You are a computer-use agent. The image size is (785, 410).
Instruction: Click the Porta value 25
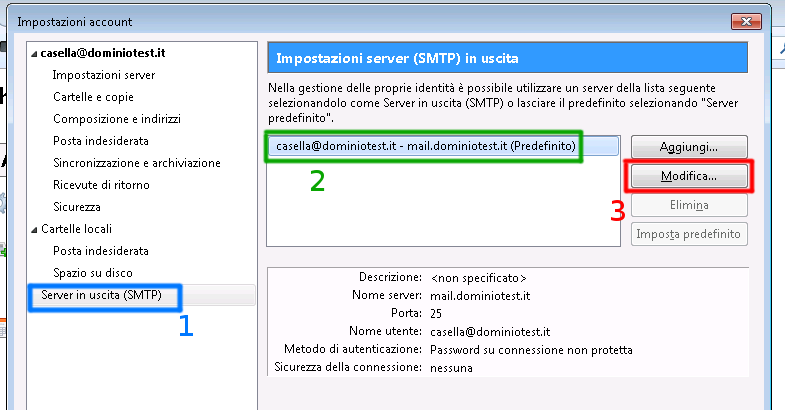[436, 314]
